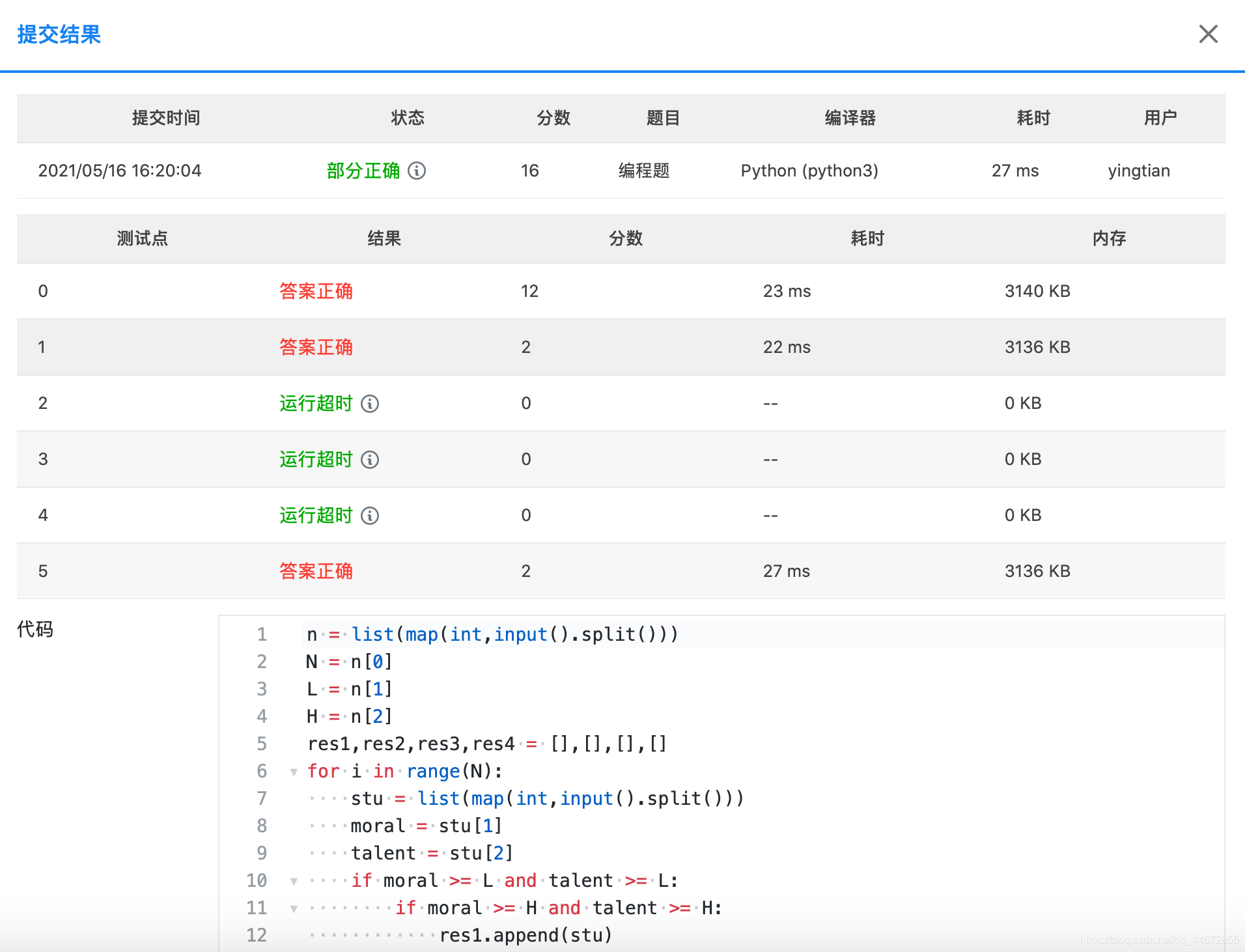The height and width of the screenshot is (952, 1245).
Task: Click line number 12 in code gutter
Action: coord(257,935)
